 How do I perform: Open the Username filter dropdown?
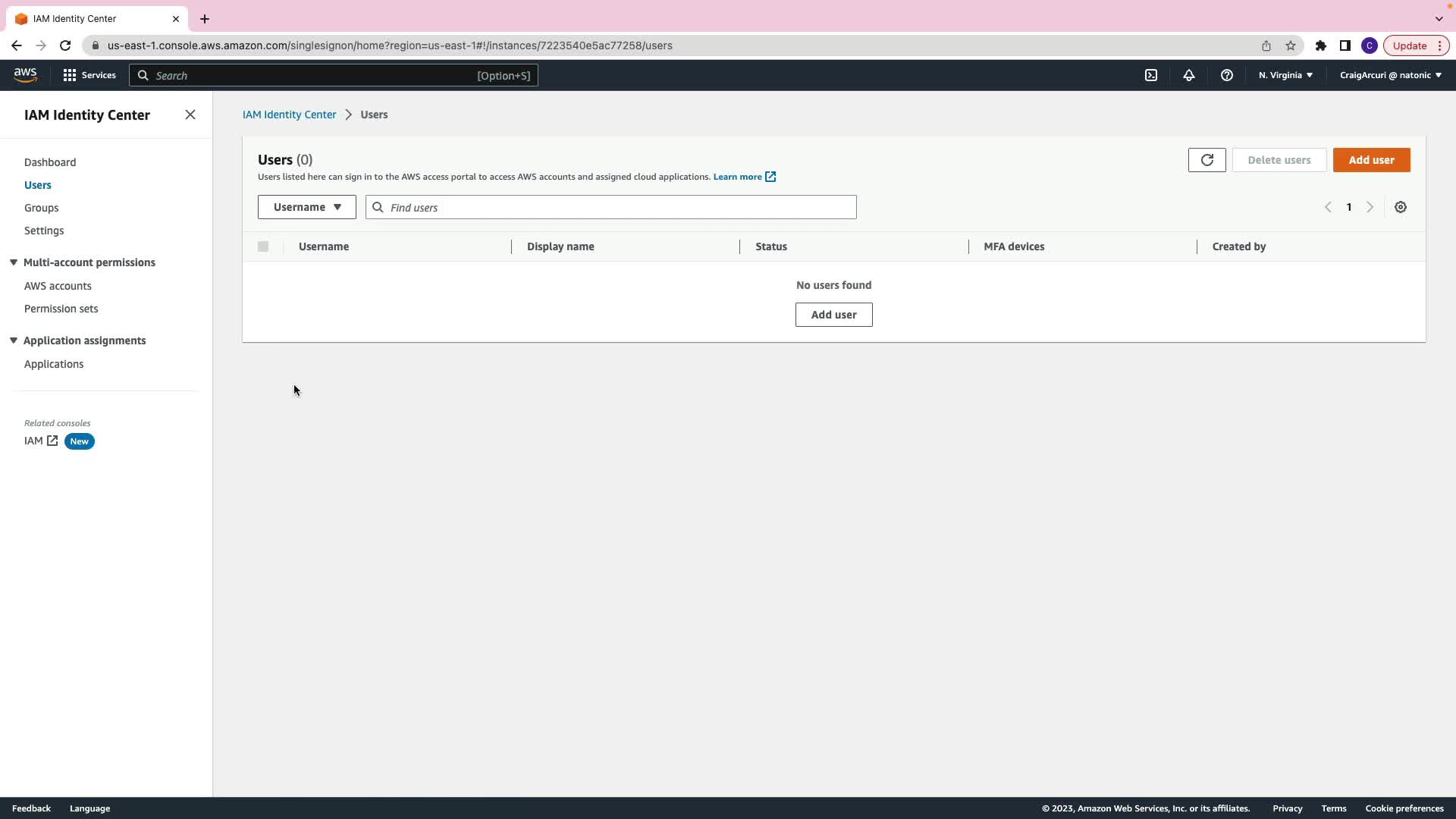pyautogui.click(x=306, y=207)
